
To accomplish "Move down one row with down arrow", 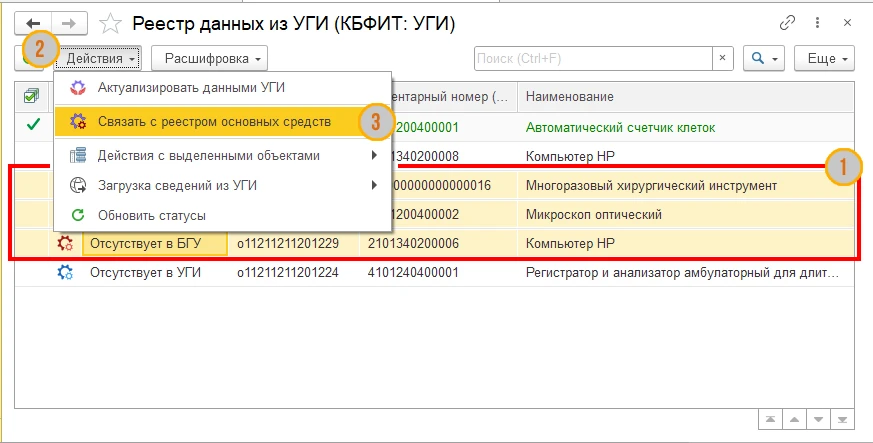I will pos(818,420).
